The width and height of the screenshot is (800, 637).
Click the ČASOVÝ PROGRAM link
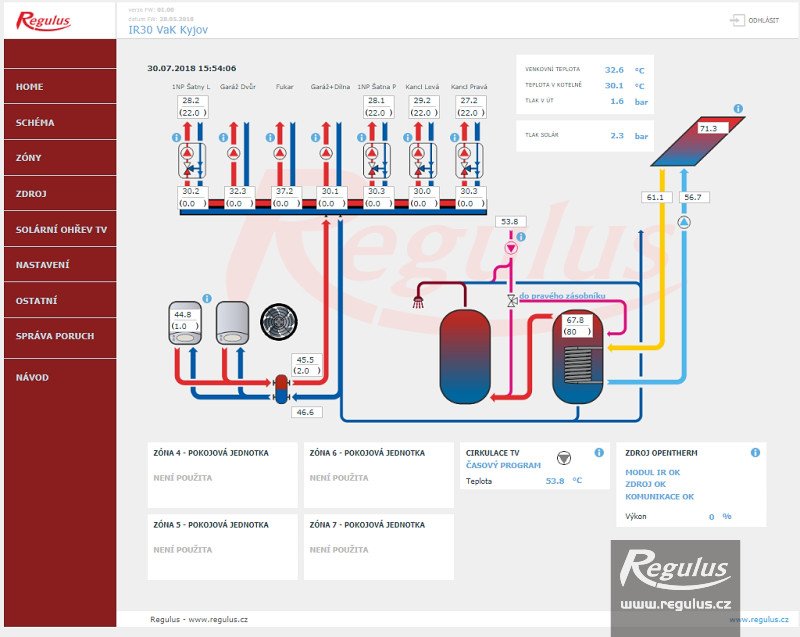(503, 466)
